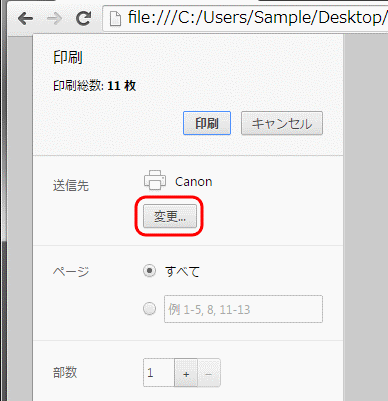The width and height of the screenshot is (388, 401).
Task: Click the ページ pages label
Action: [71, 271]
